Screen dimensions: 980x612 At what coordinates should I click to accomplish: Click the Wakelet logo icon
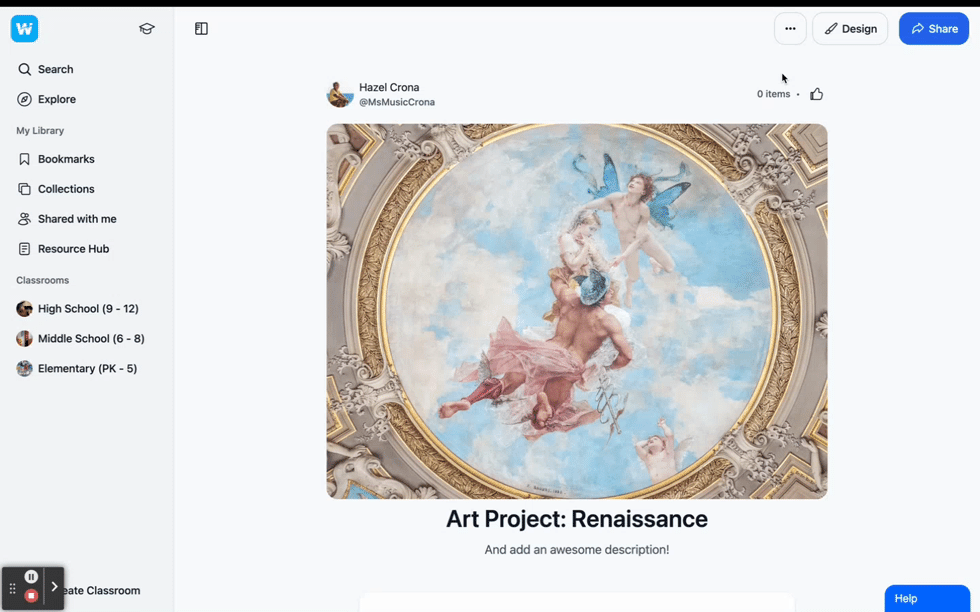(24, 29)
